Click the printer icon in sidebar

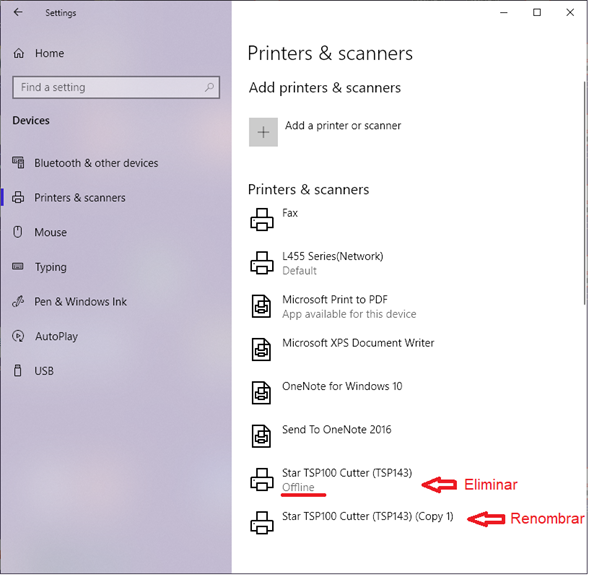coord(18,197)
